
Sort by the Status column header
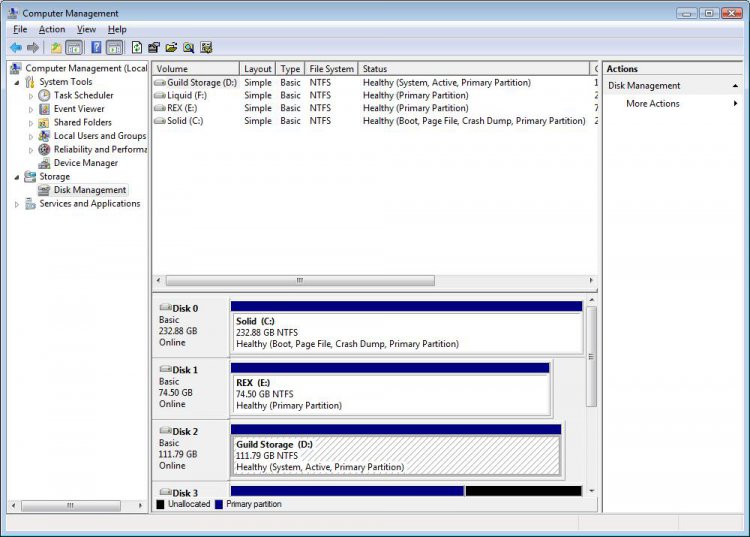click(x=474, y=69)
